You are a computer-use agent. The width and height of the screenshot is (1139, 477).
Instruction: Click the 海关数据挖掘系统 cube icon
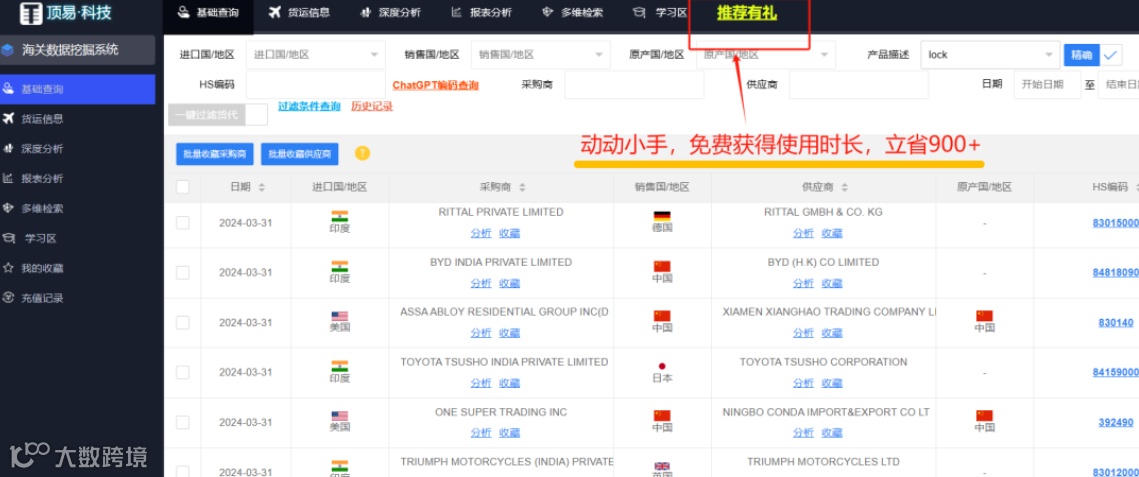click(x=8, y=50)
